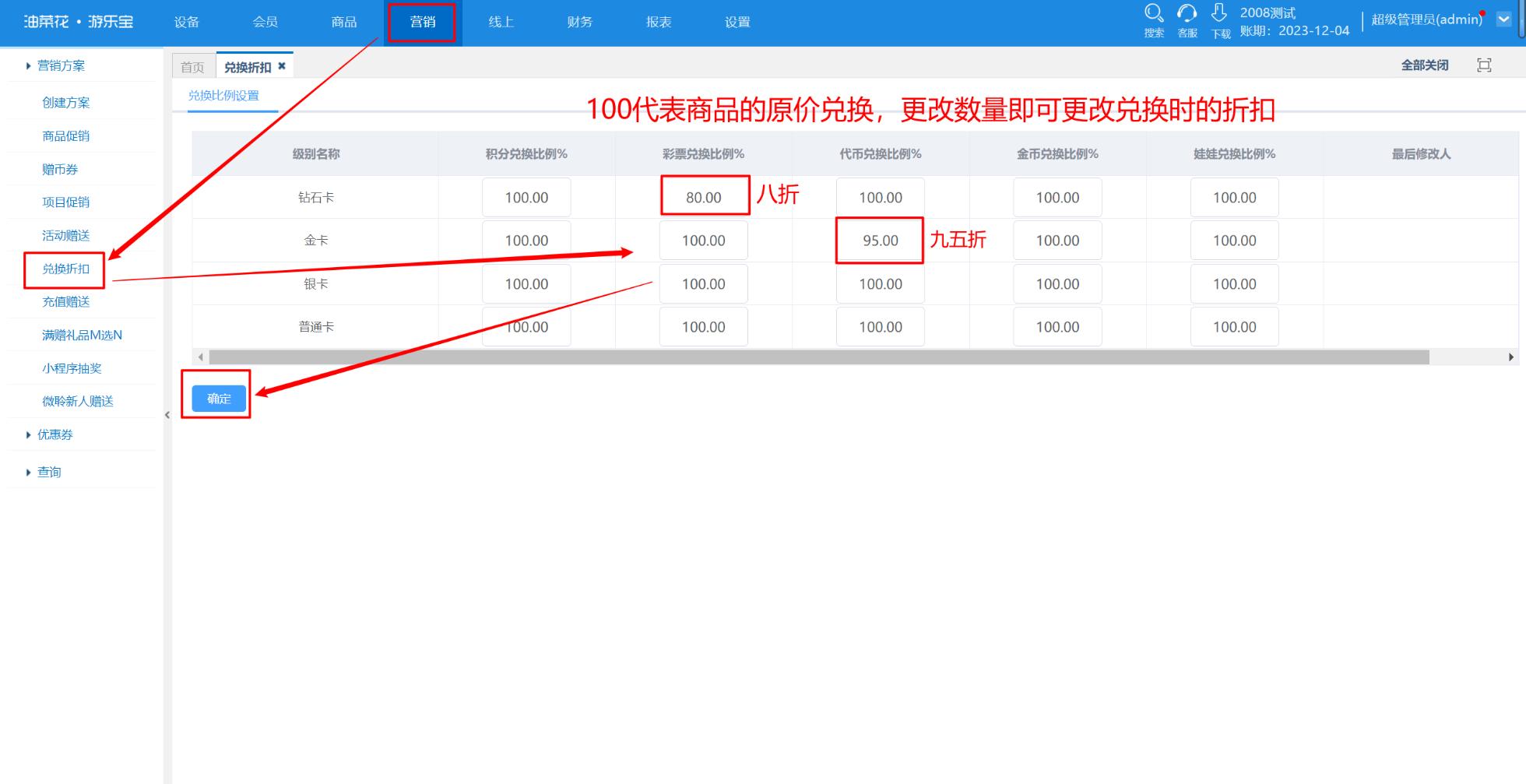
Task: Click 全部关闭 to close all tabs
Action: [x=1425, y=65]
